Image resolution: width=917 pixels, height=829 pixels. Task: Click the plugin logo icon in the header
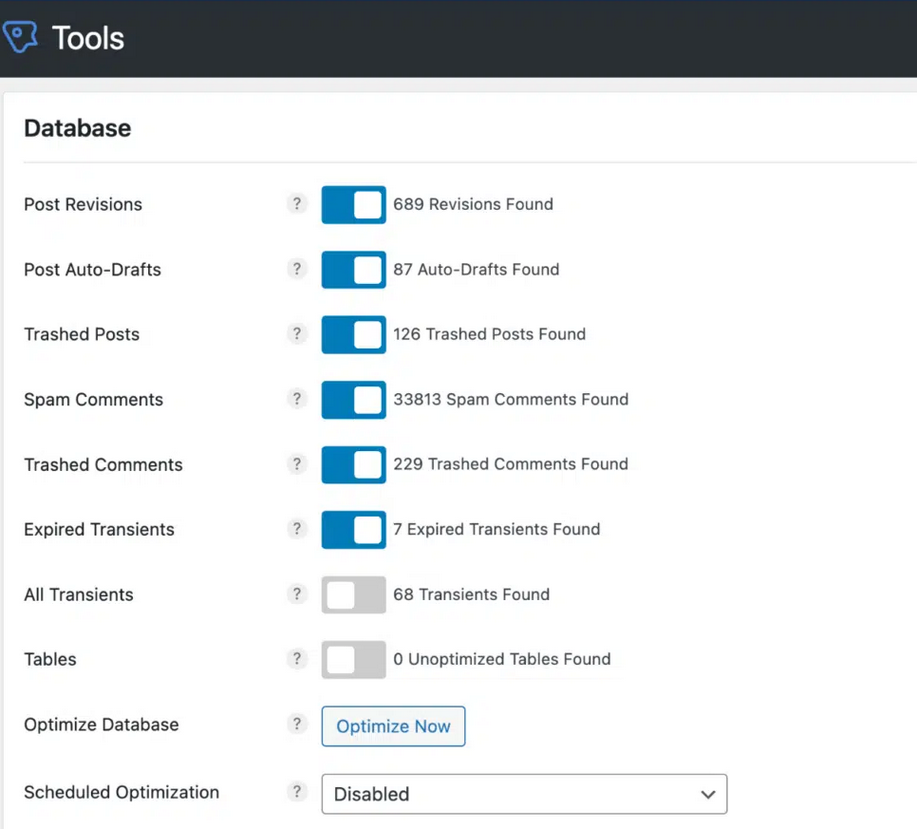tap(20, 37)
